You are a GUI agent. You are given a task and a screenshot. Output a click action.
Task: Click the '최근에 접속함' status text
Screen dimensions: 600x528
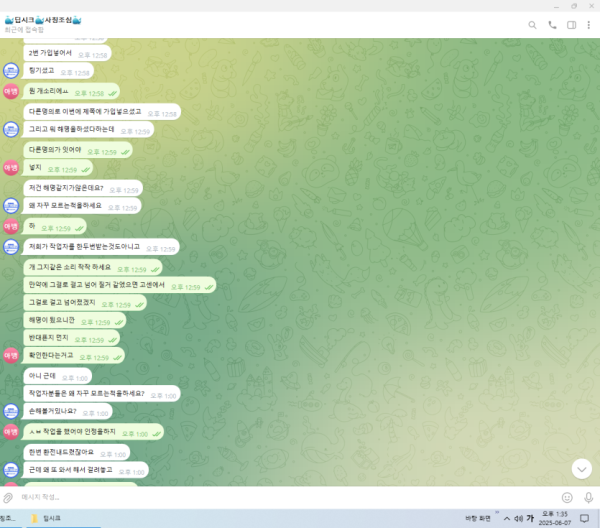24,30
